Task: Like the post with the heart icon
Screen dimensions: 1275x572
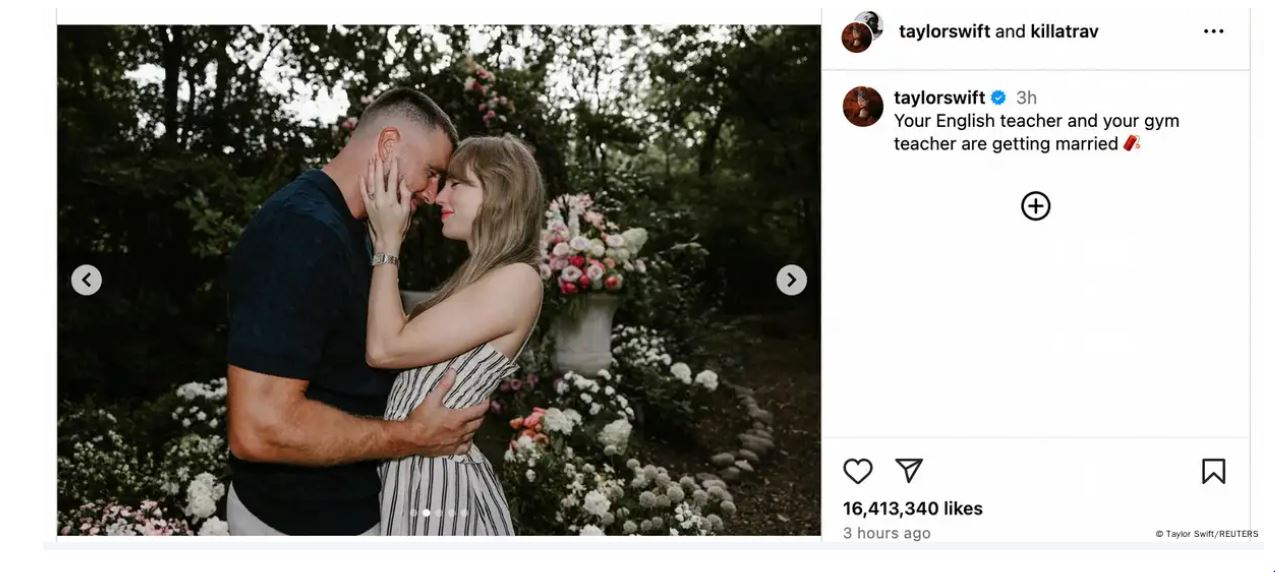Action: (x=858, y=471)
